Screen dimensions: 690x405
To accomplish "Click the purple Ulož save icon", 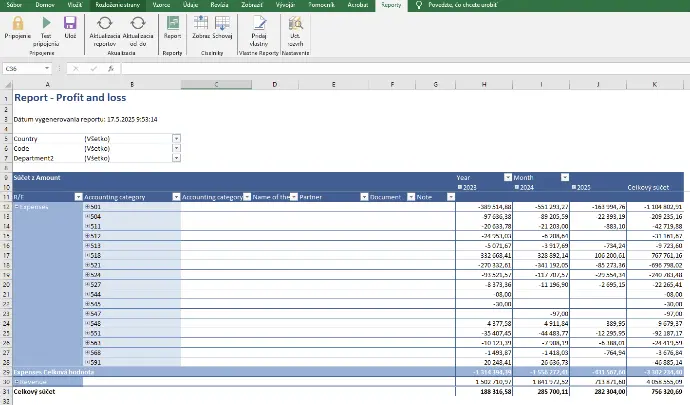I will [70, 23].
